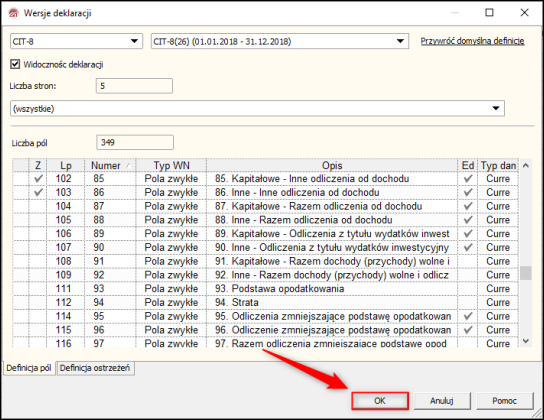Toggle Z checkmark in row 103

coord(38,192)
